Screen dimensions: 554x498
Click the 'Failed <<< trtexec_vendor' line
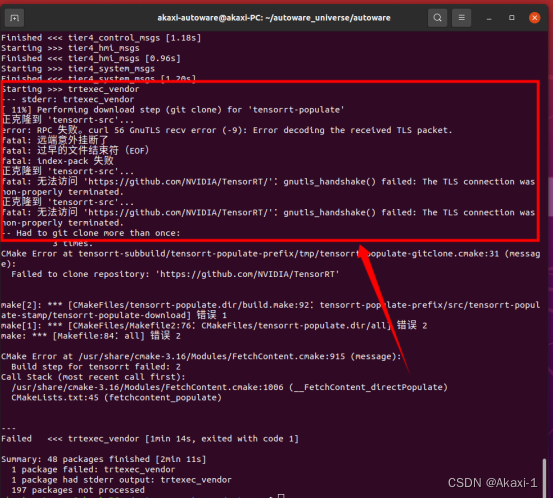coord(150,439)
